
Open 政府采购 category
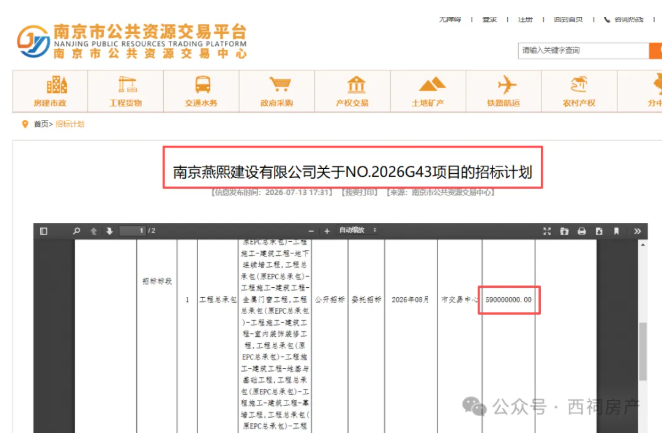pos(277,91)
